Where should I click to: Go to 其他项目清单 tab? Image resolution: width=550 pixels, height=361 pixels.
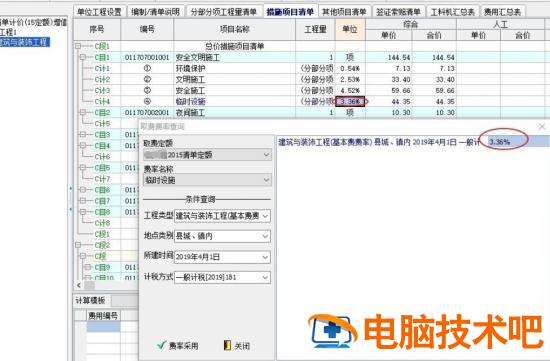point(344,12)
